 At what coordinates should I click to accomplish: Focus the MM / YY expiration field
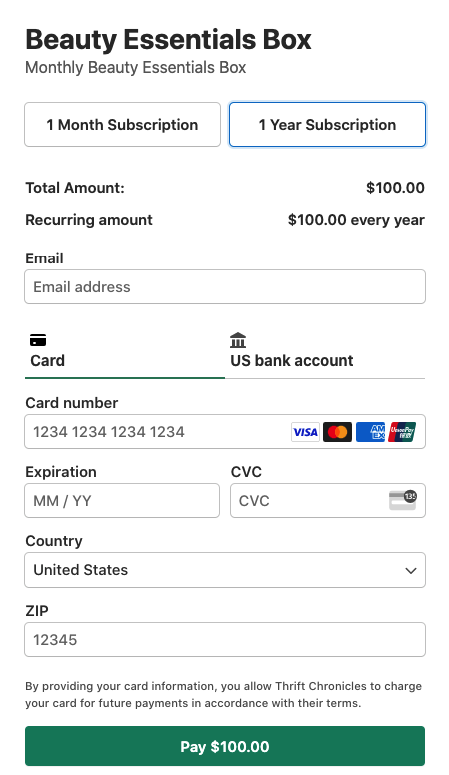pos(122,501)
